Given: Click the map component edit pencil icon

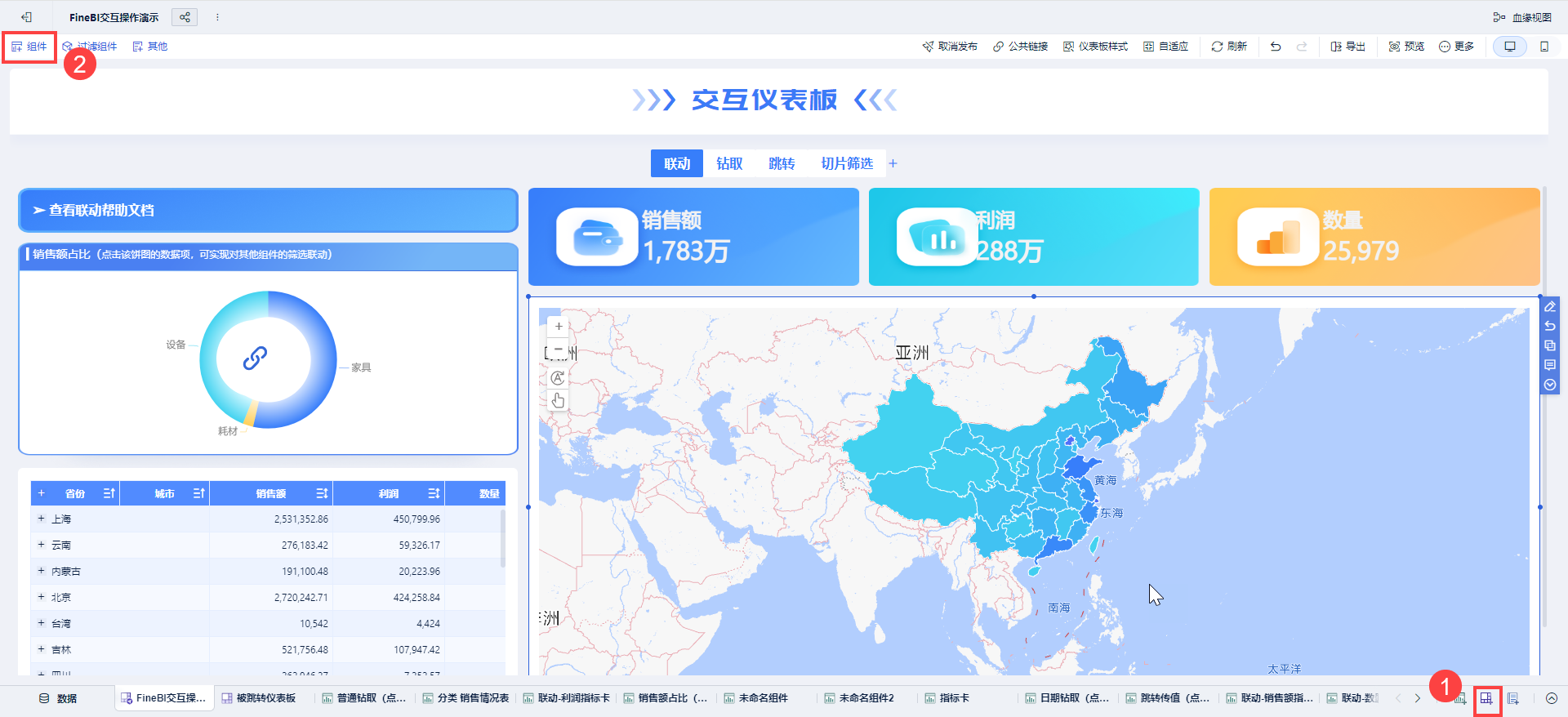Looking at the screenshot, I should [1550, 307].
